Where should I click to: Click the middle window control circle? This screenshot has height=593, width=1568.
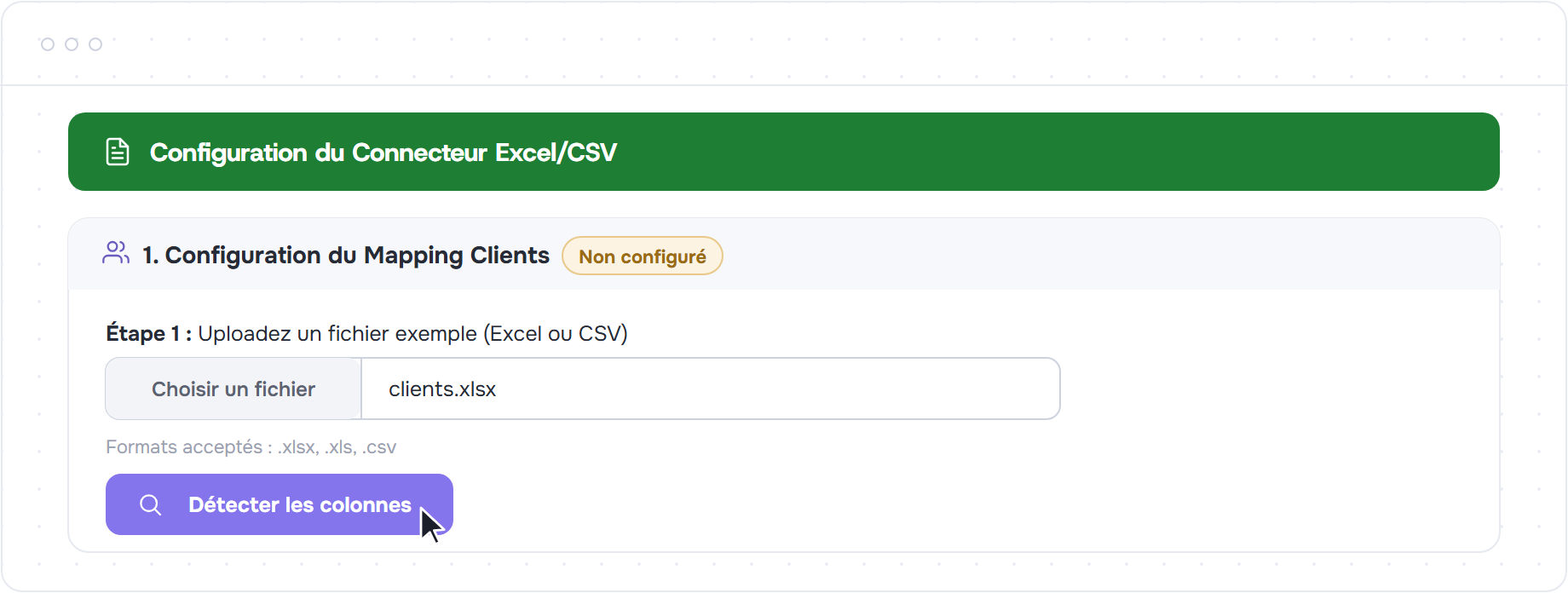[x=72, y=44]
